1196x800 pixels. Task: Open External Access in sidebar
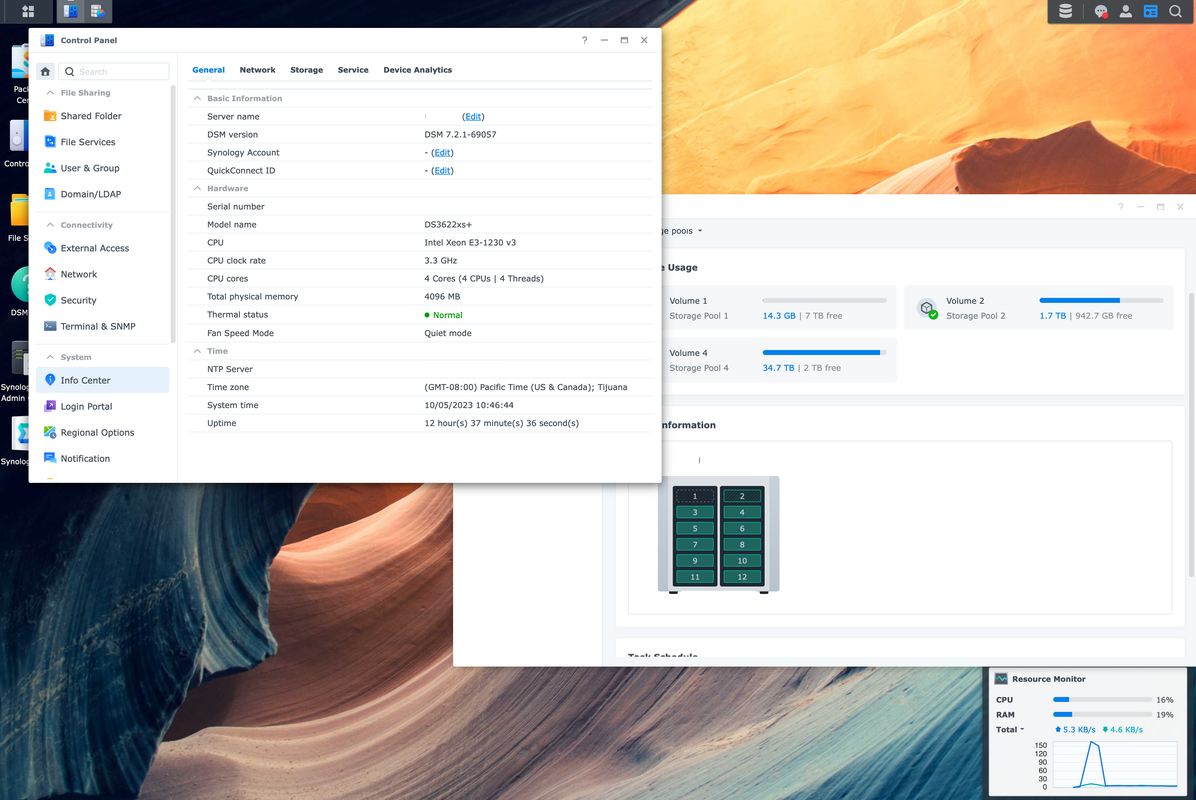click(x=103, y=248)
